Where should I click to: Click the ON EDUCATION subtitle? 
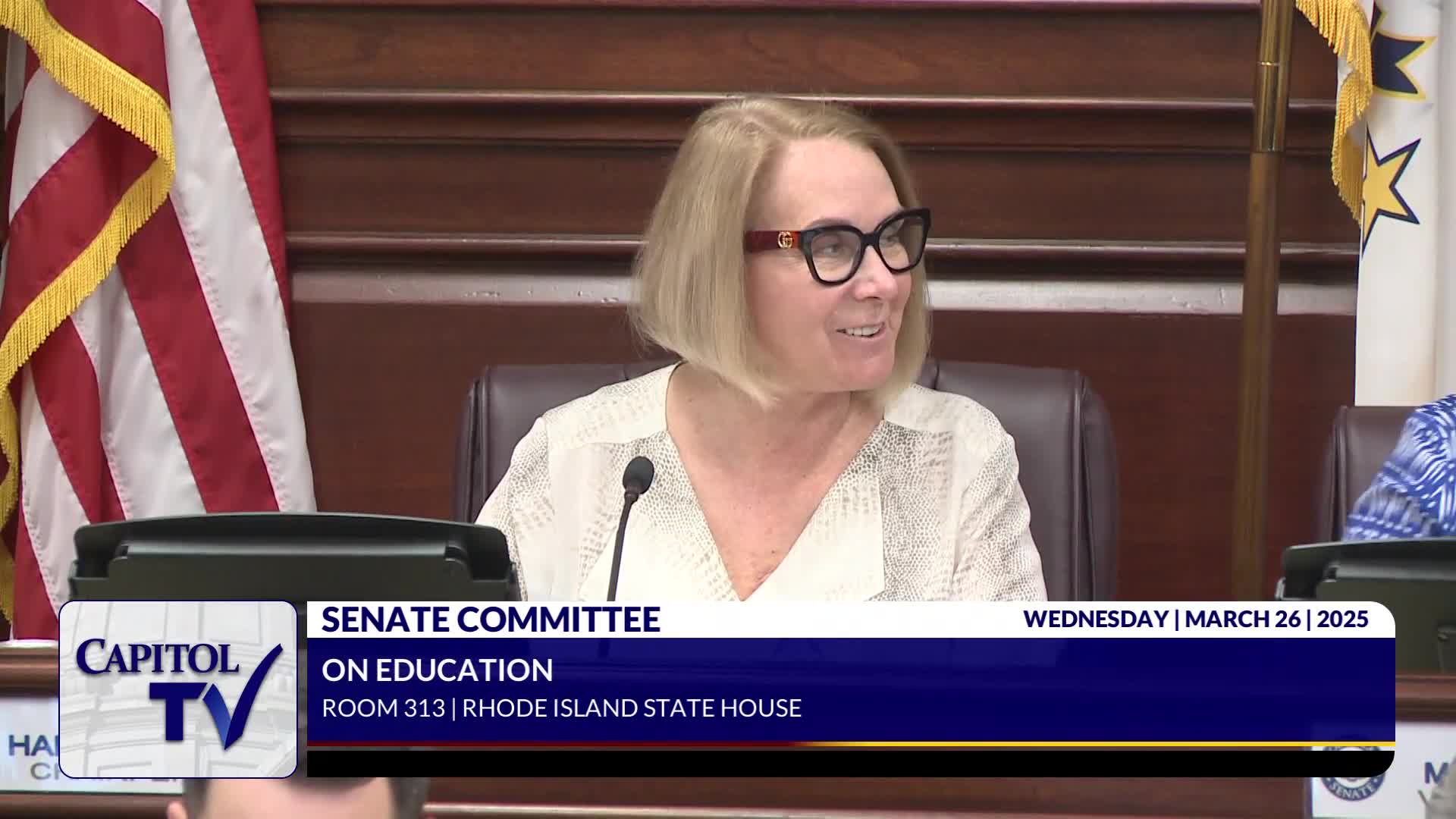click(438, 670)
